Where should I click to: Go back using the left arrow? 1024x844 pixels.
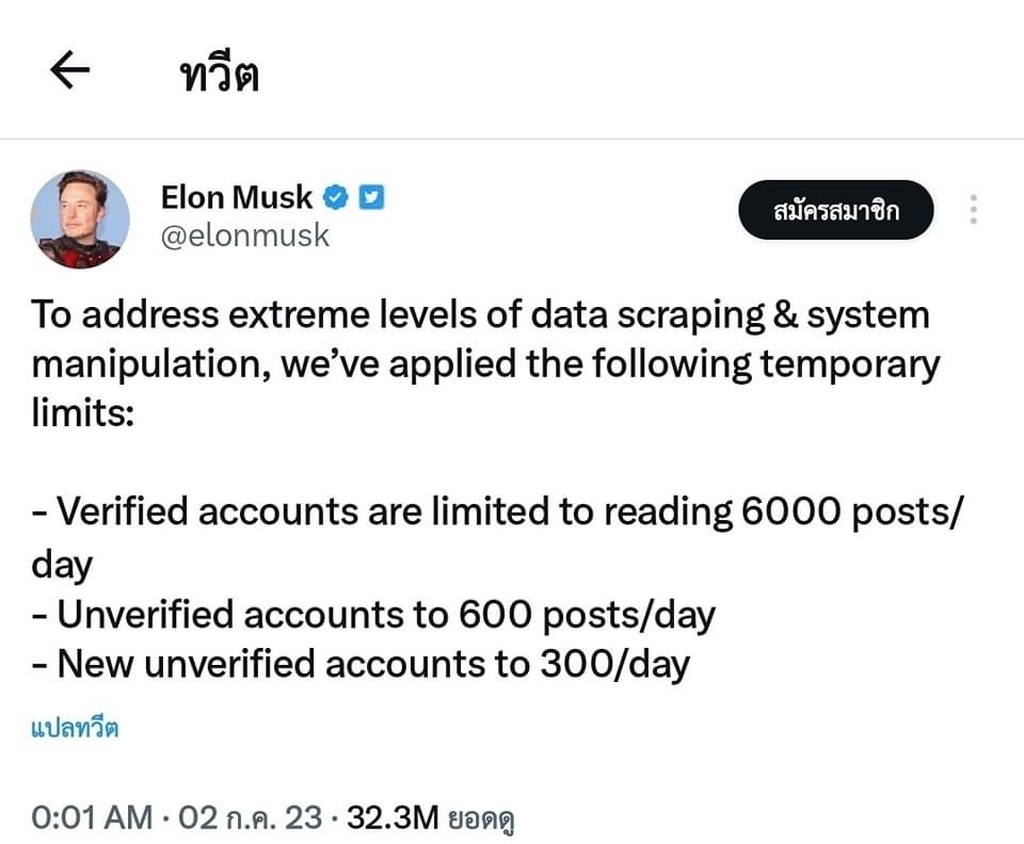click(x=70, y=70)
